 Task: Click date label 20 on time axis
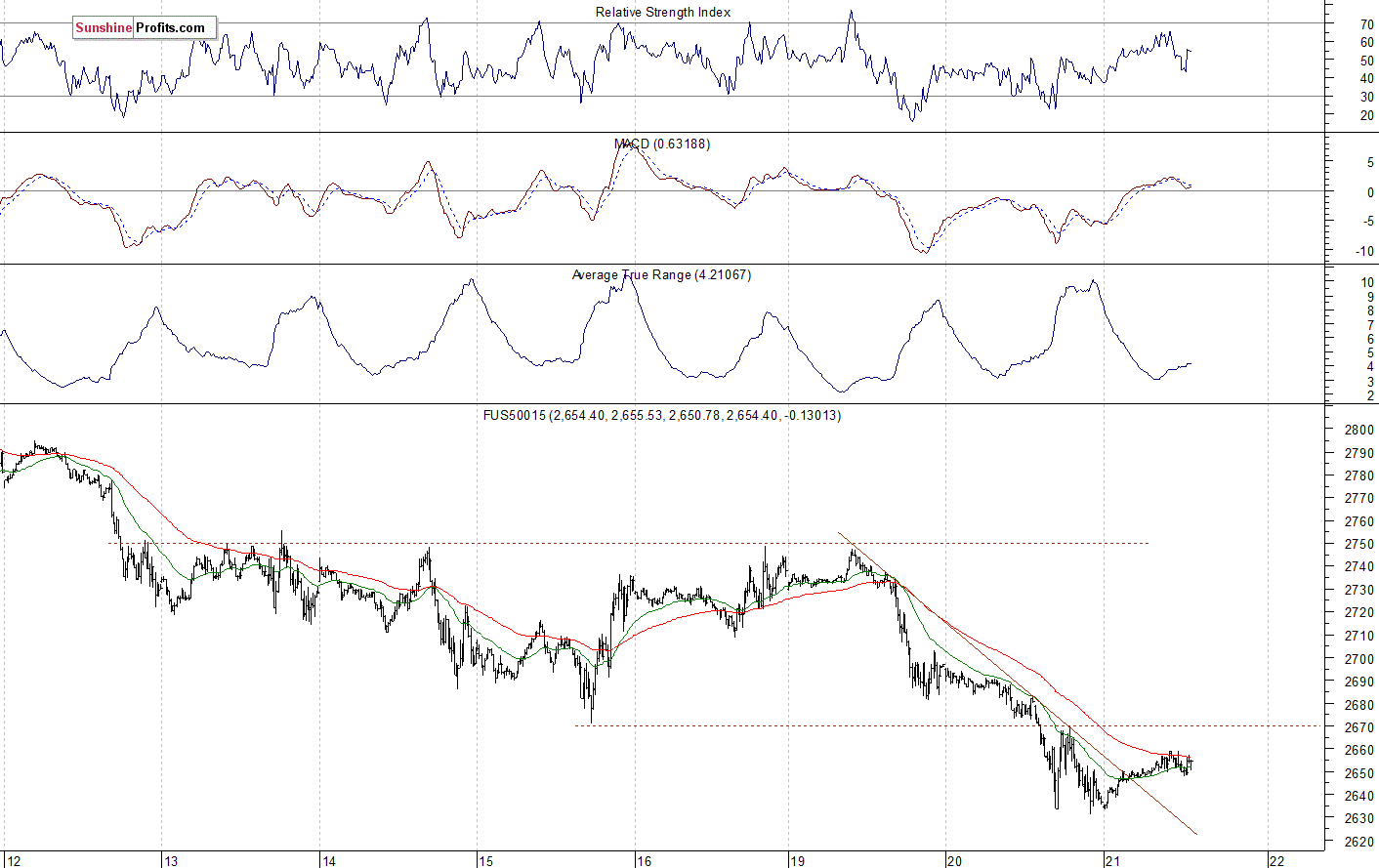coord(954,860)
